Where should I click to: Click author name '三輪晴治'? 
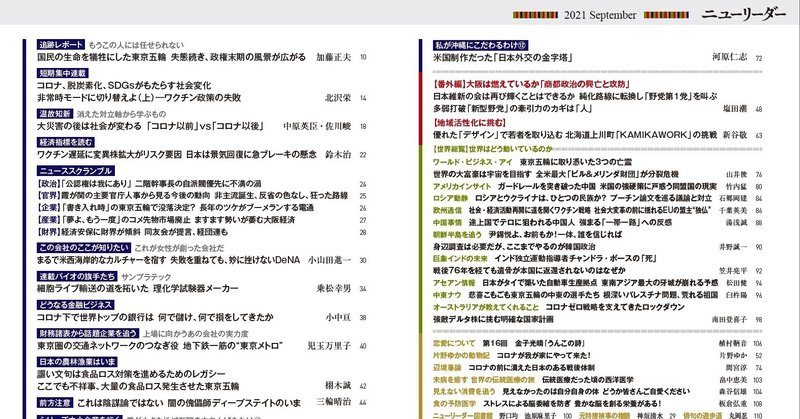click(x=334, y=402)
